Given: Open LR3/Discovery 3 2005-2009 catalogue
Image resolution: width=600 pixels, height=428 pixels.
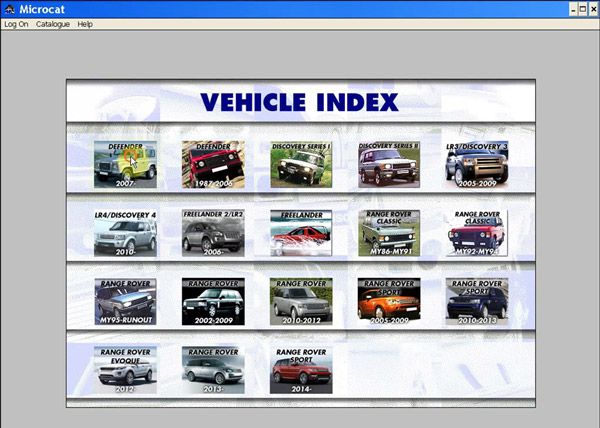Looking at the screenshot, I should [x=477, y=164].
